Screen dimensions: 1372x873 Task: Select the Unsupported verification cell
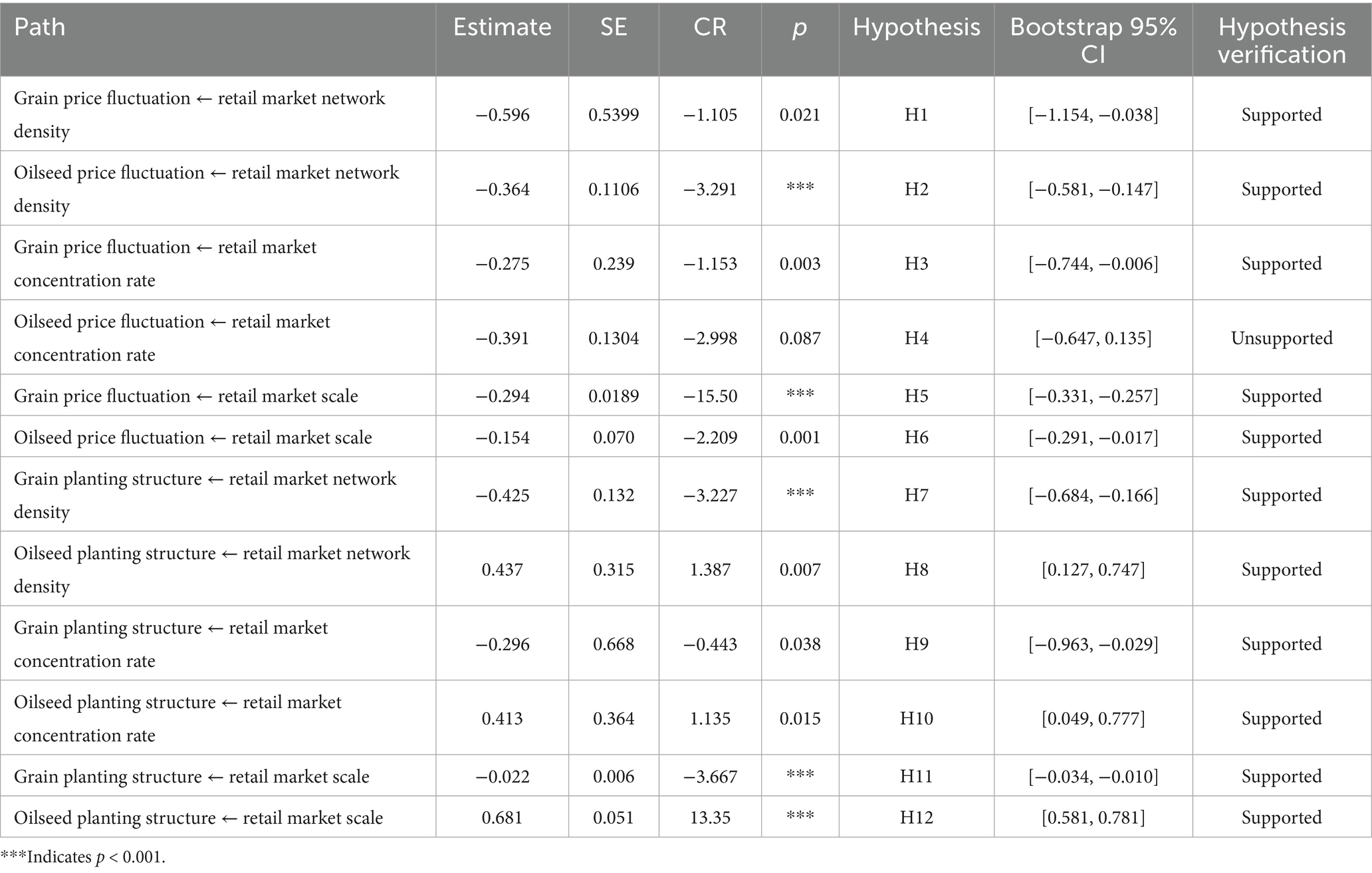(x=1281, y=338)
